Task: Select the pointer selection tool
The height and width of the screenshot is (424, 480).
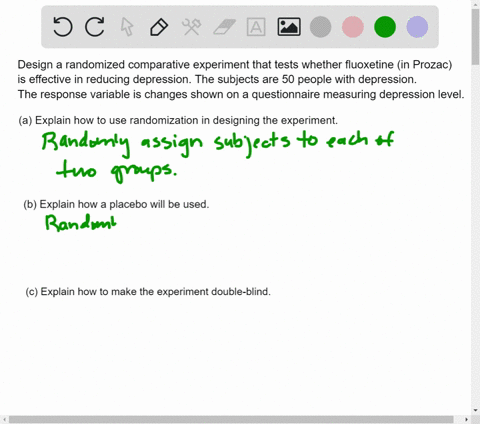Action: pos(127,27)
